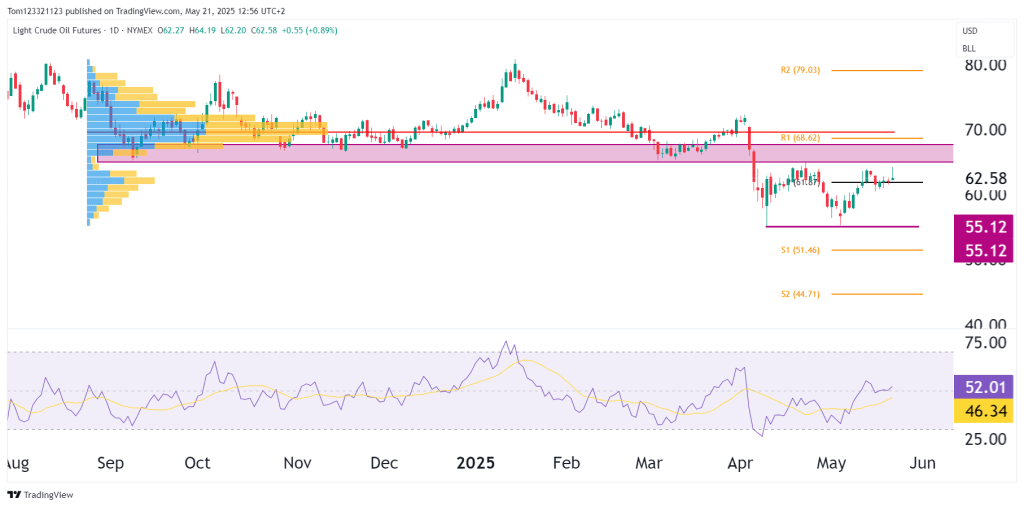Click the Apr label on time axis
The width and height of the screenshot is (1024, 507).
point(741,464)
